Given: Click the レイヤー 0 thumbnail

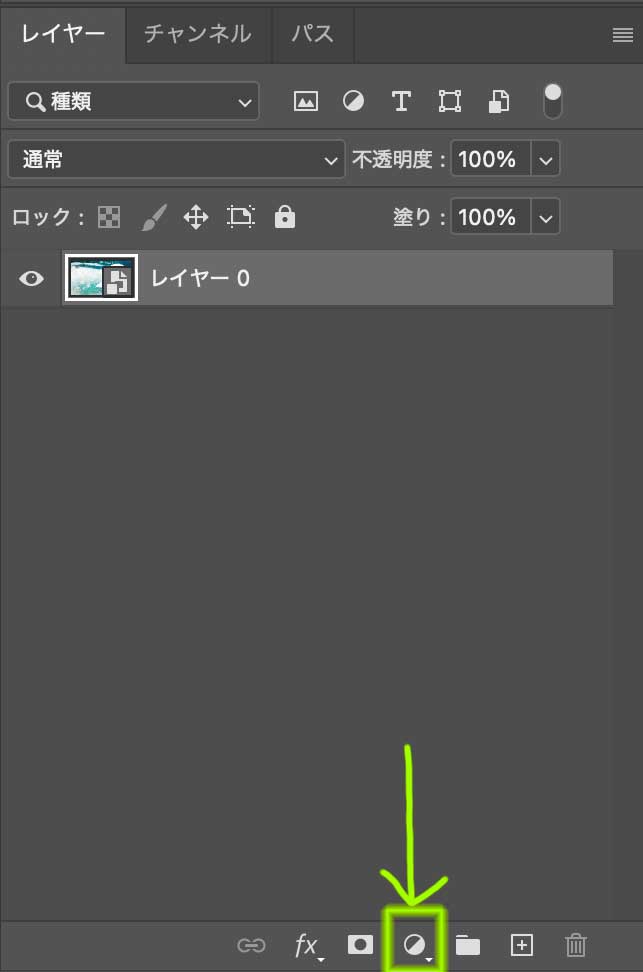Looking at the screenshot, I should point(100,278).
